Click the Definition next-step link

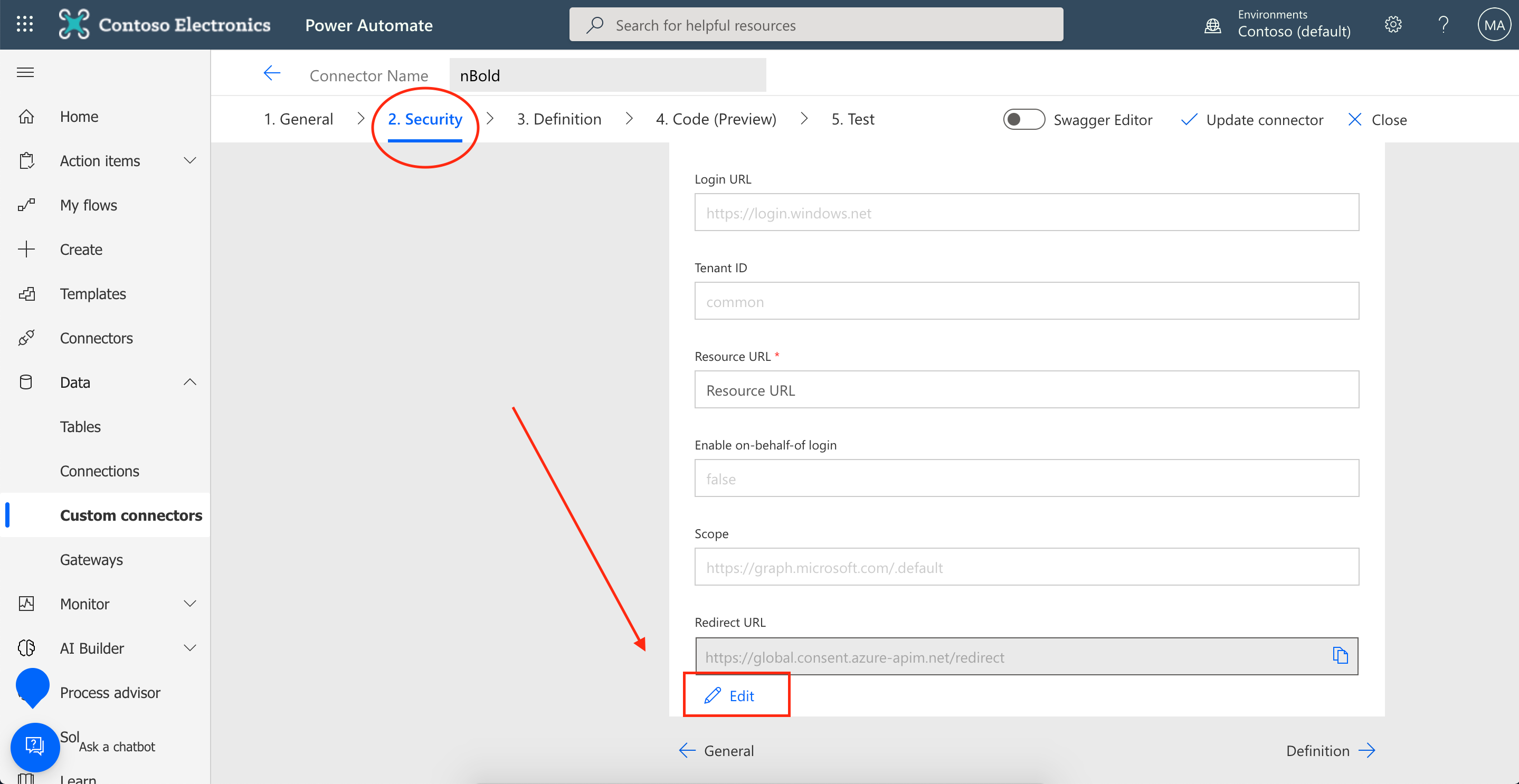click(x=1330, y=750)
